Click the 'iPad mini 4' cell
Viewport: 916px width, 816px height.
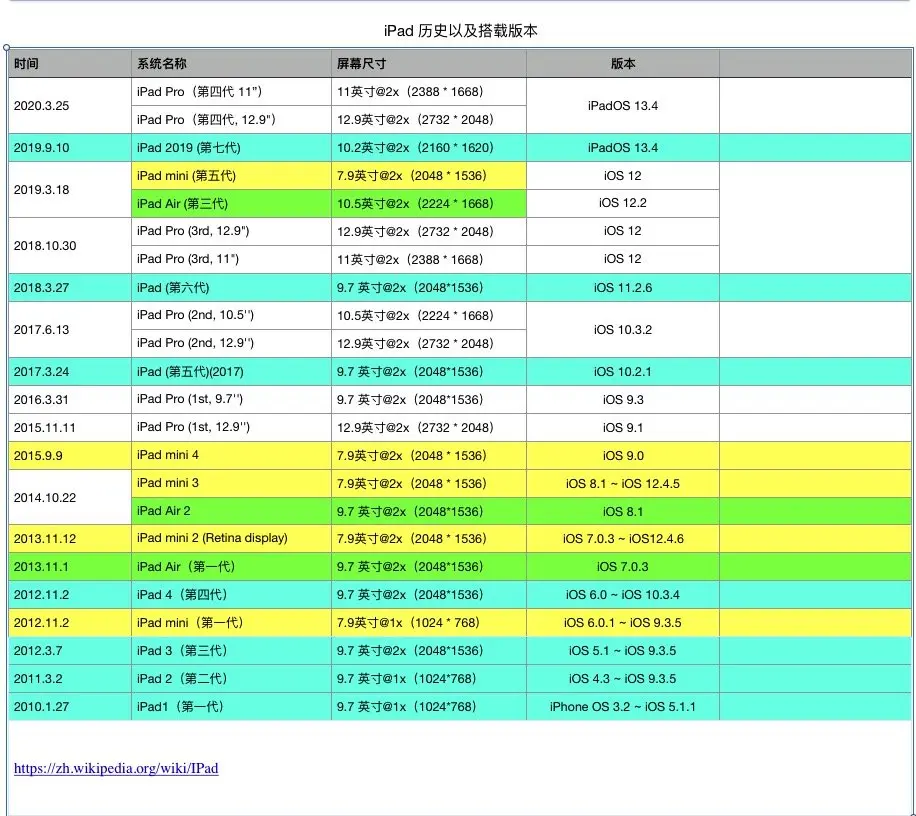231,456
